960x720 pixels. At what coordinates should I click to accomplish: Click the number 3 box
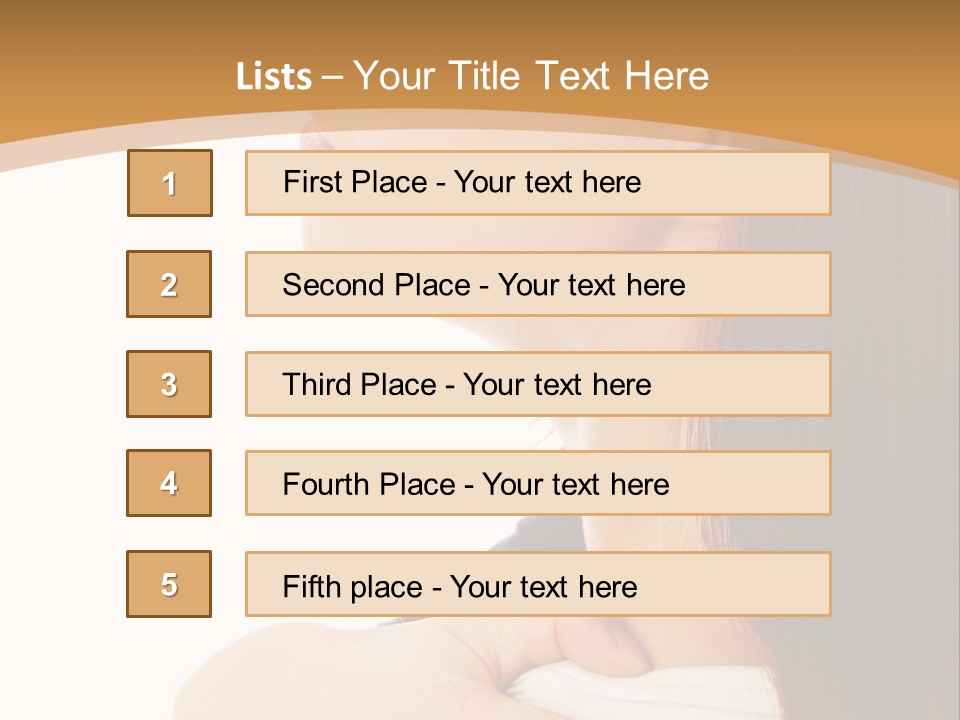(x=169, y=384)
